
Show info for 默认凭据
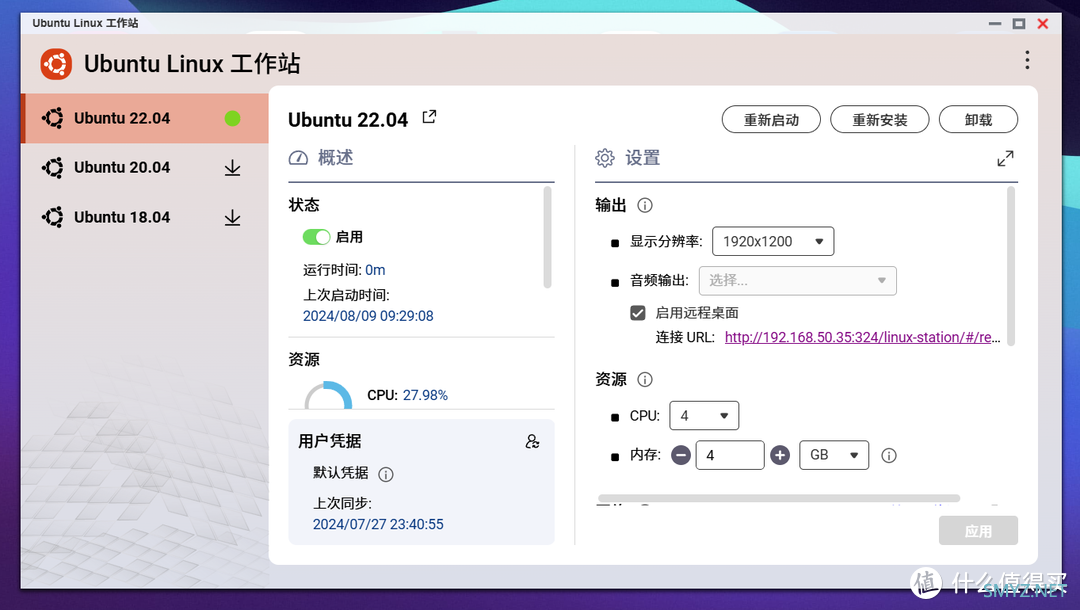point(386,474)
